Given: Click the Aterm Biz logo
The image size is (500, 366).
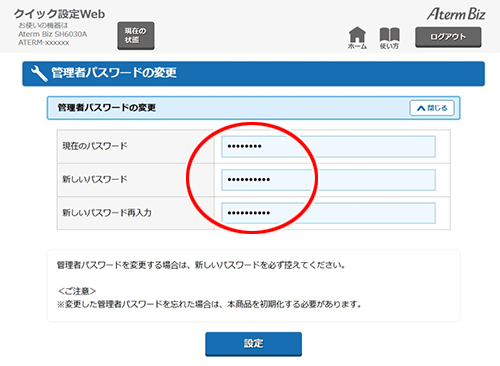Looking at the screenshot, I should (x=456, y=14).
